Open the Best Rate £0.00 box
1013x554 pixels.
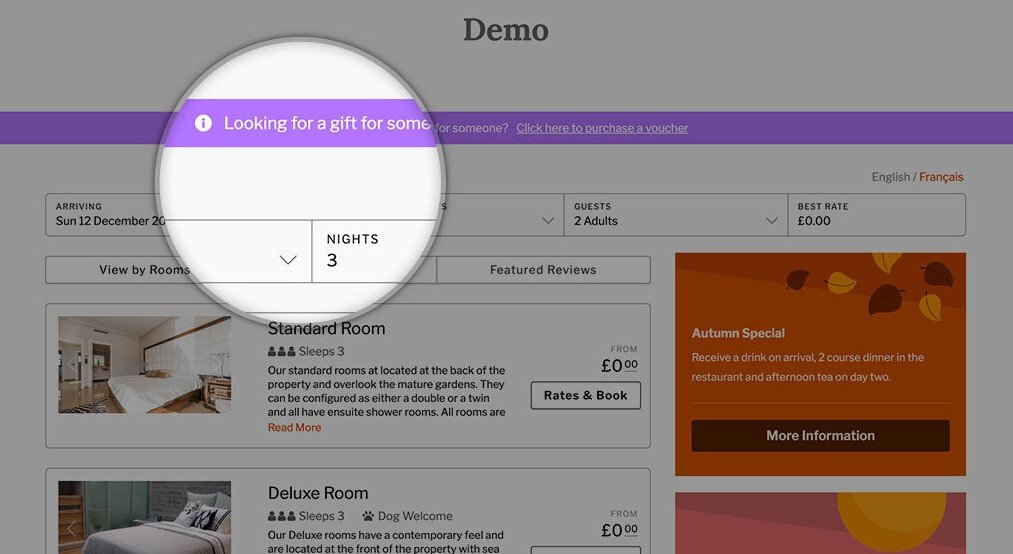[877, 214]
